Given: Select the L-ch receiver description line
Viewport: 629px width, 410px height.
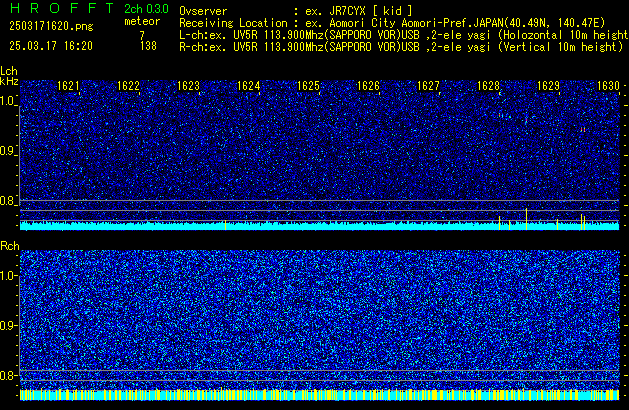Looking at the screenshot, I should click(404, 35).
